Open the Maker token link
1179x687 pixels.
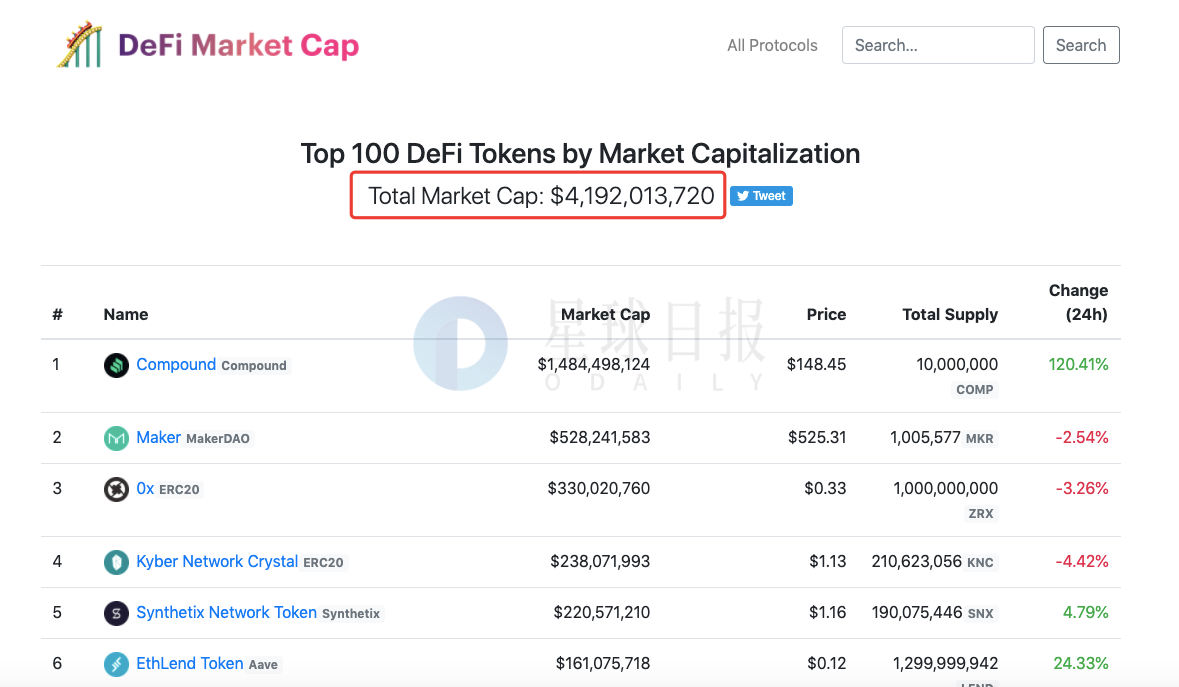point(159,437)
